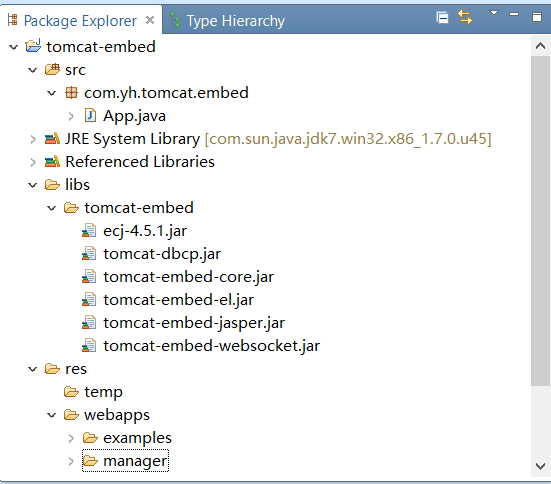Click the tomcat-embed project icon
551x484 pixels.
pos(33,46)
